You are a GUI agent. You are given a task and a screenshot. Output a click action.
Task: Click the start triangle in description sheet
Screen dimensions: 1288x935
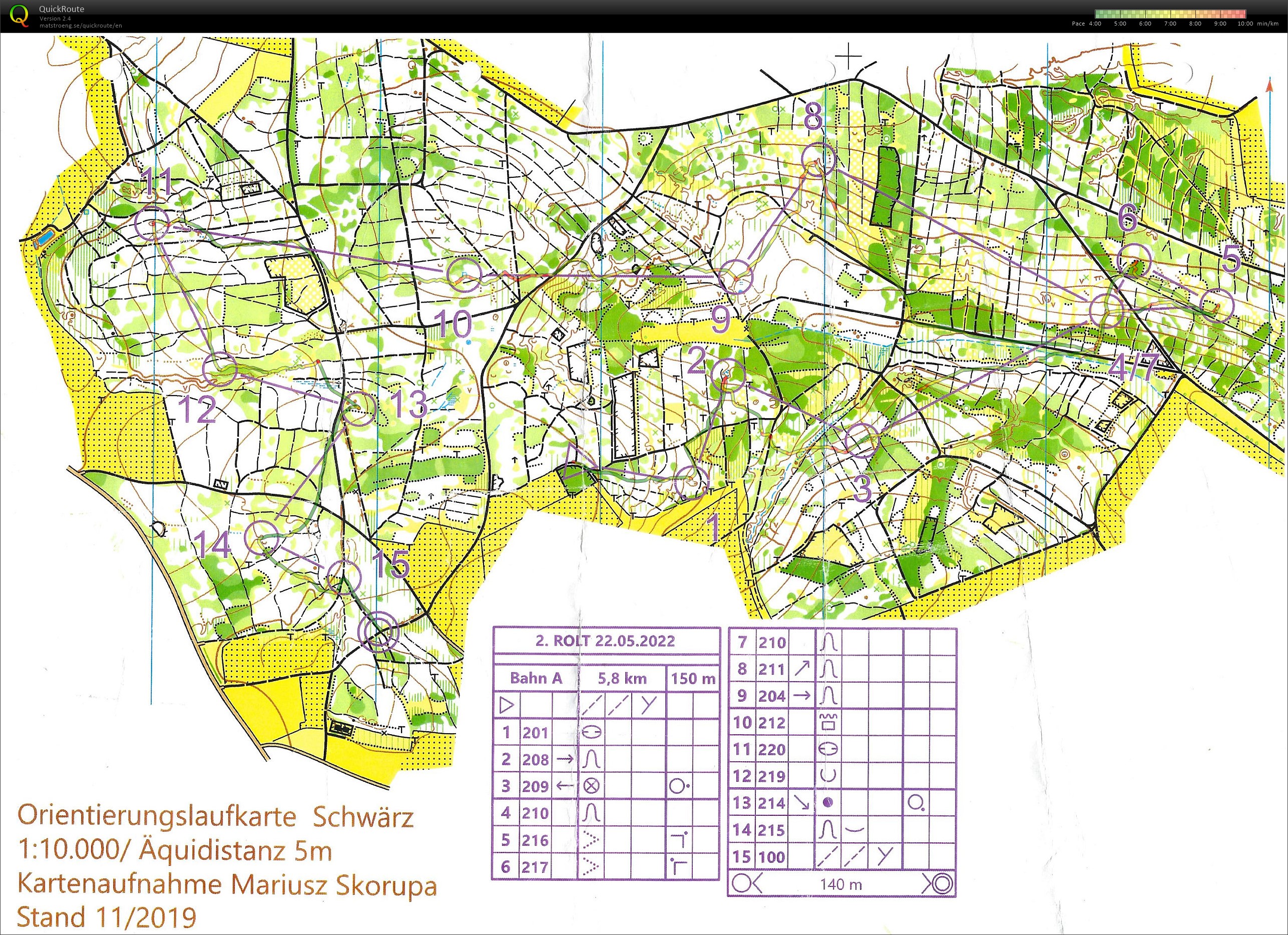coord(506,706)
